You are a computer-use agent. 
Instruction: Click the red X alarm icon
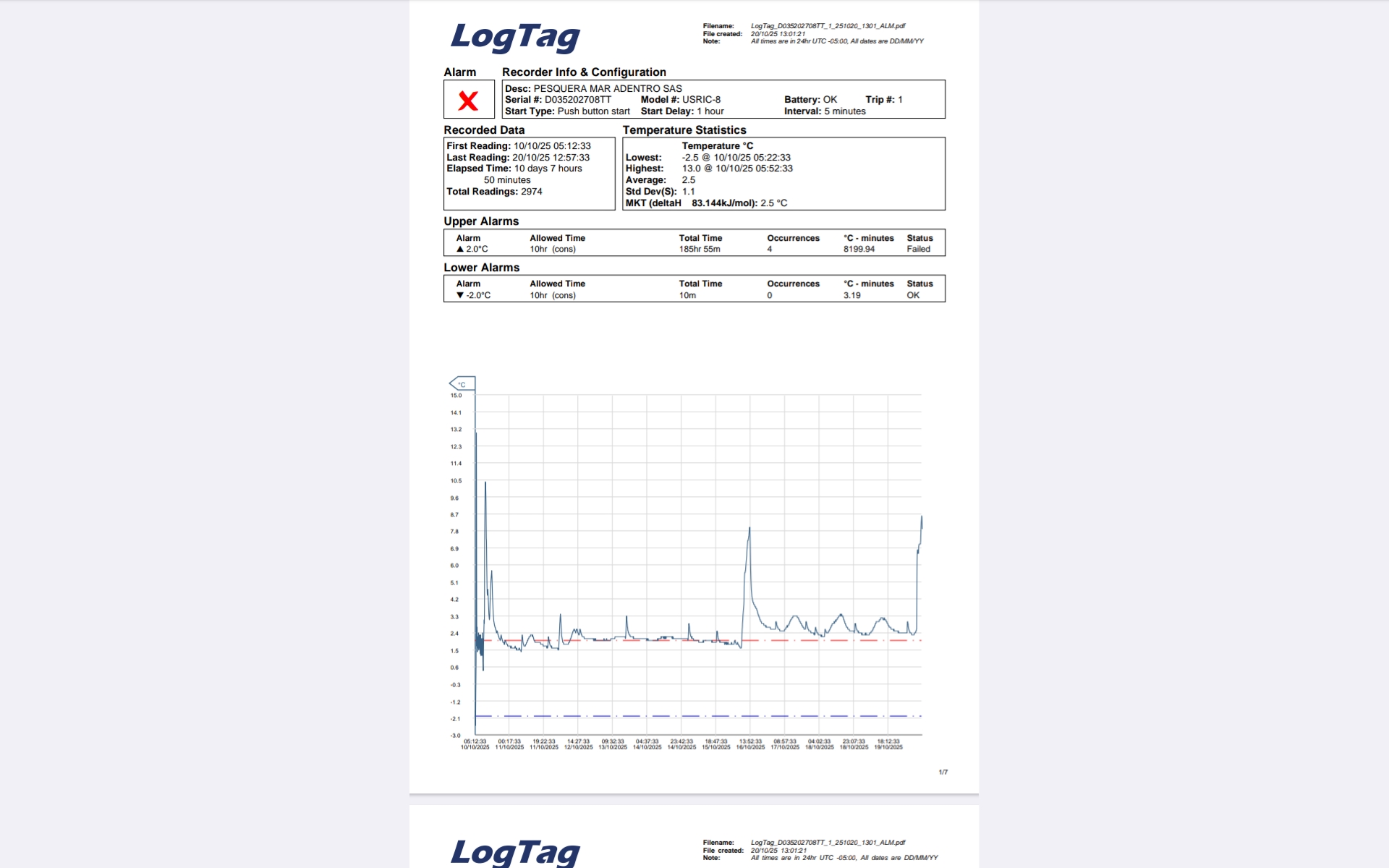pos(468,100)
